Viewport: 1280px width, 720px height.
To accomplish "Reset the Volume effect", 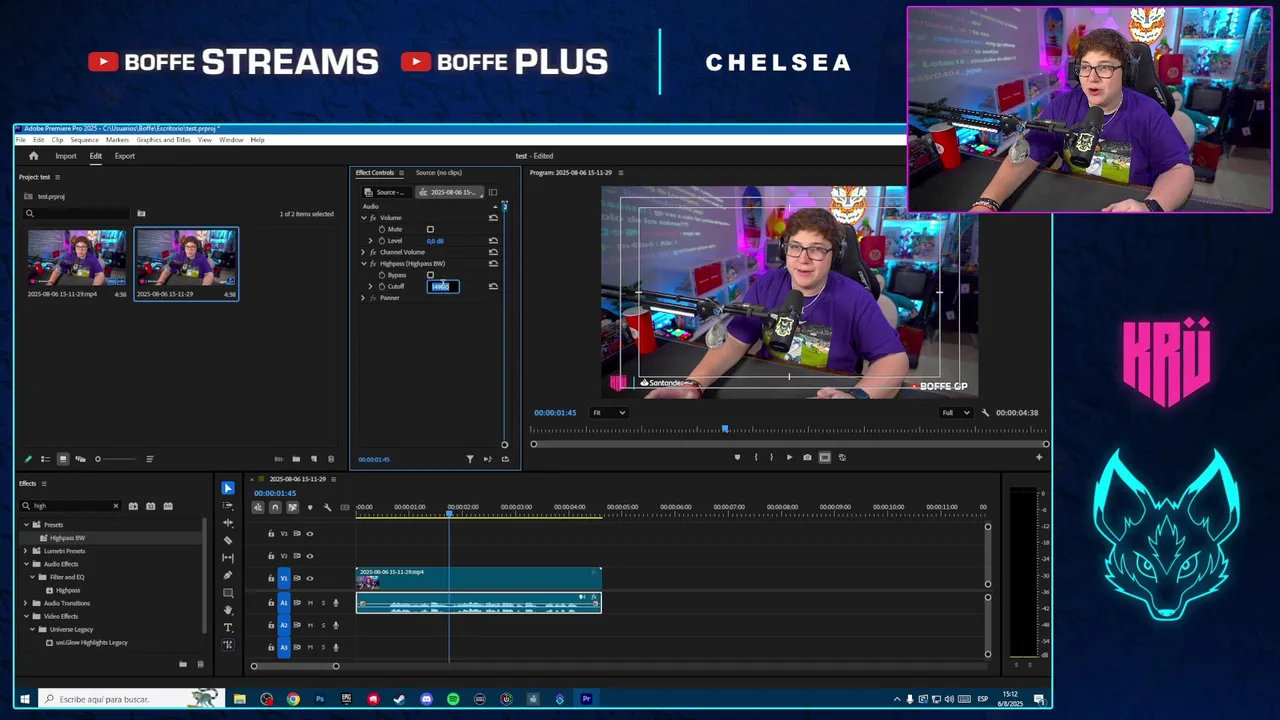I will 493,217.
